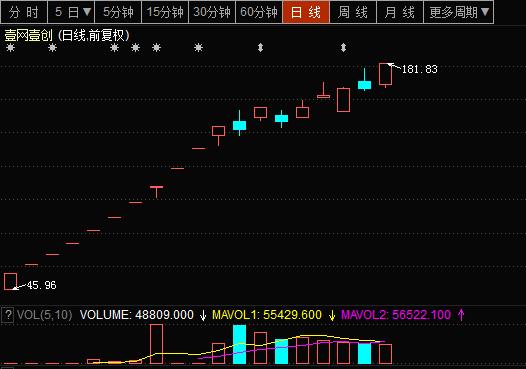Switch to the 月线 monthly tab
Image resolution: width=526 pixels, height=369 pixels.
coord(400,12)
